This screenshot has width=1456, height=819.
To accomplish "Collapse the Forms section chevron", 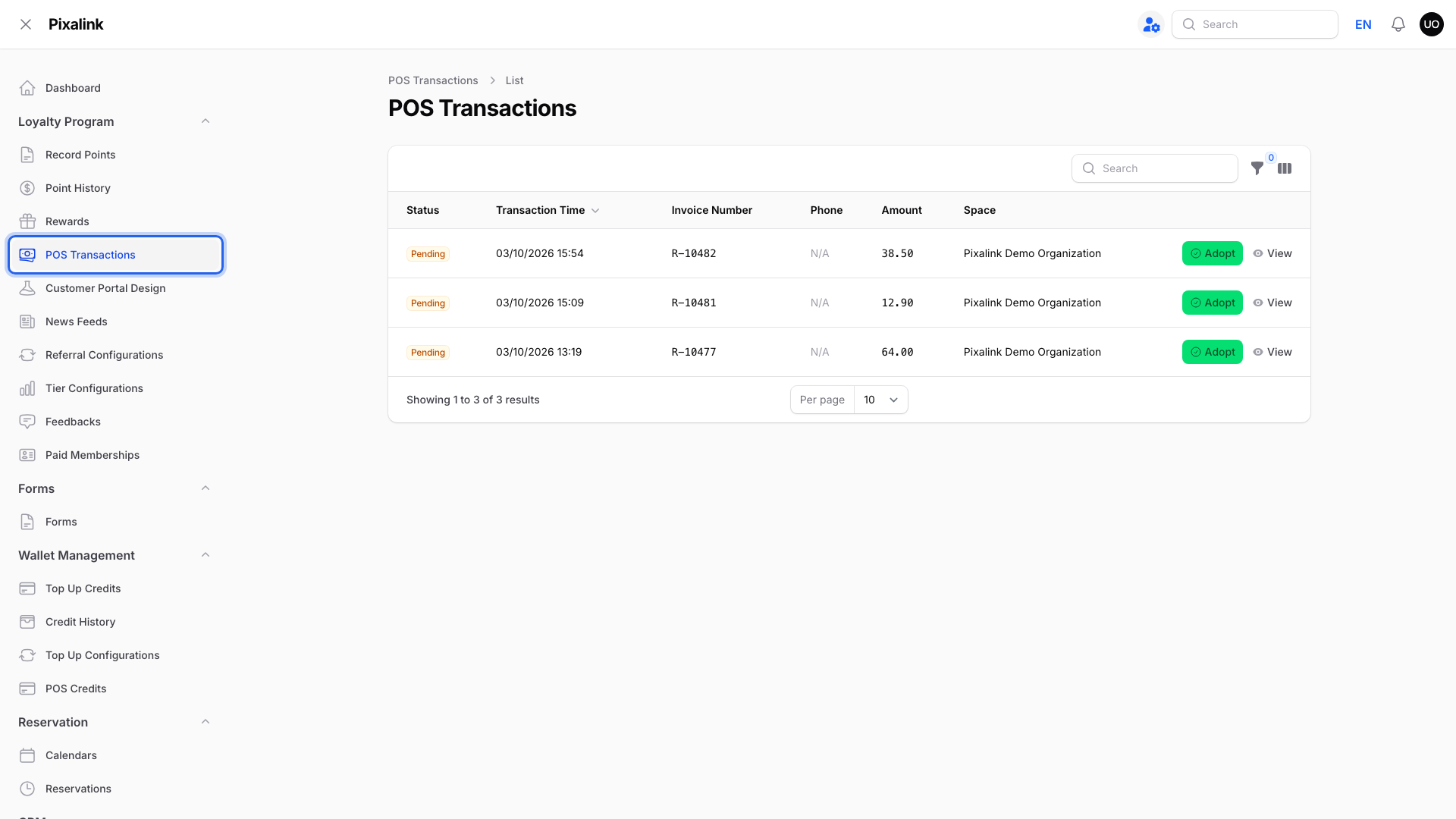I will pos(206,488).
